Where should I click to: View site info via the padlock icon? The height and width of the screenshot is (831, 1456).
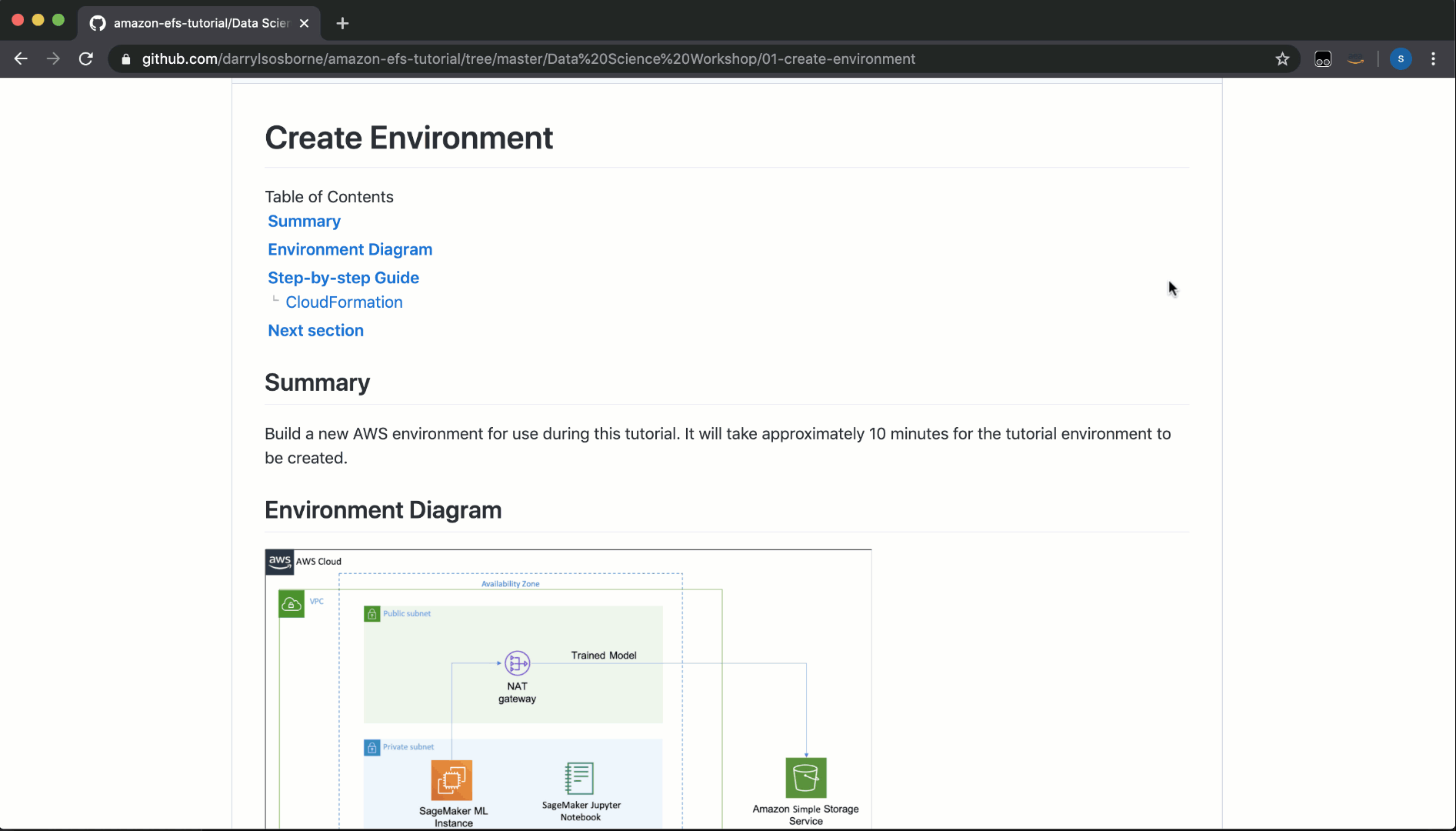[126, 59]
